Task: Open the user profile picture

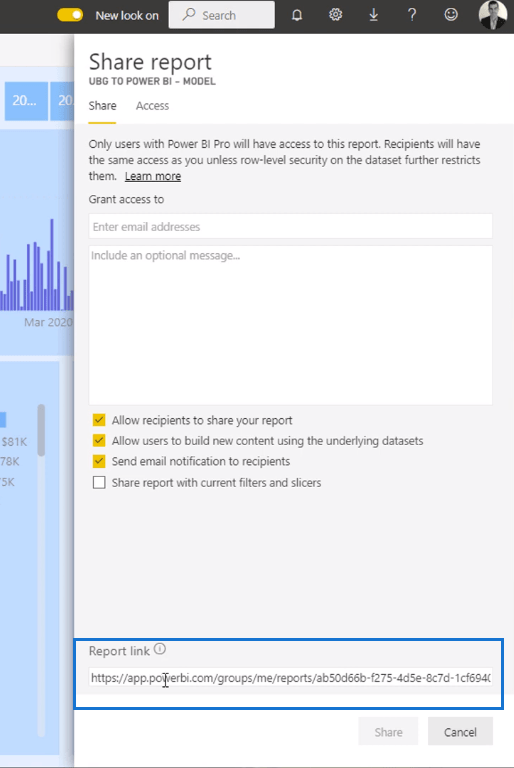Action: coord(493,15)
